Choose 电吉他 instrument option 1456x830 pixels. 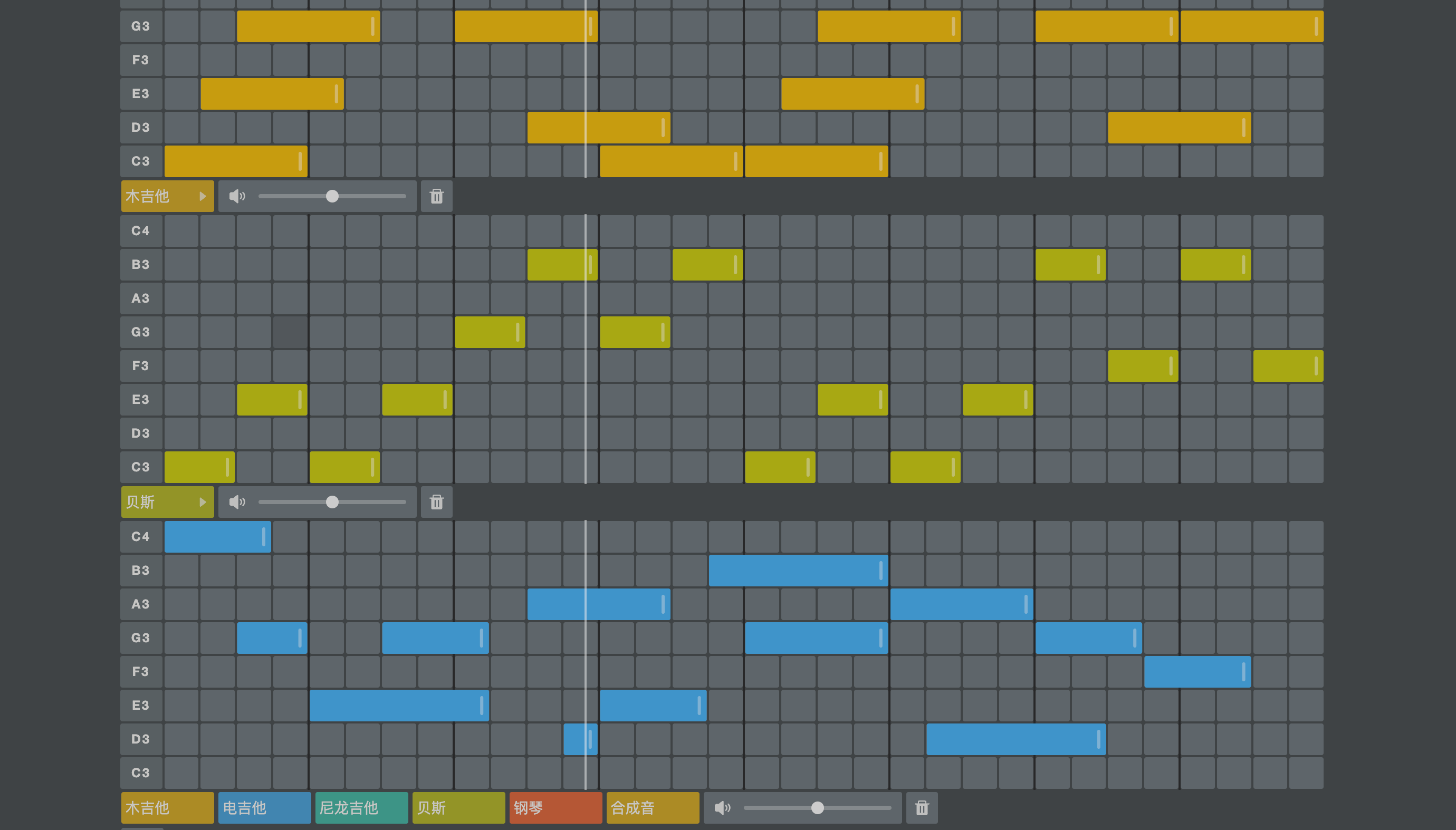click(264, 807)
